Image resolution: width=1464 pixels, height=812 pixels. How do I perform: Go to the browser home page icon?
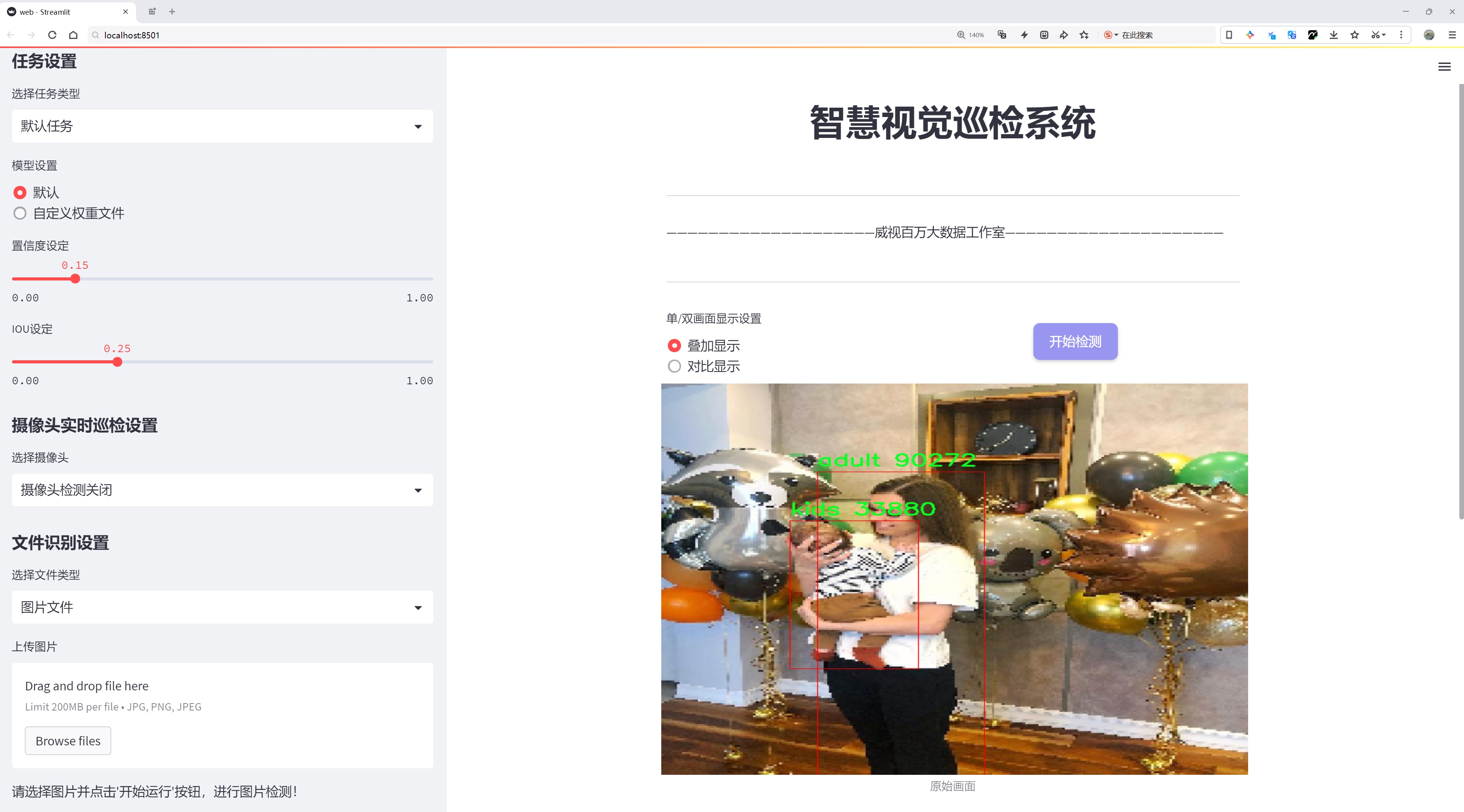[73, 34]
